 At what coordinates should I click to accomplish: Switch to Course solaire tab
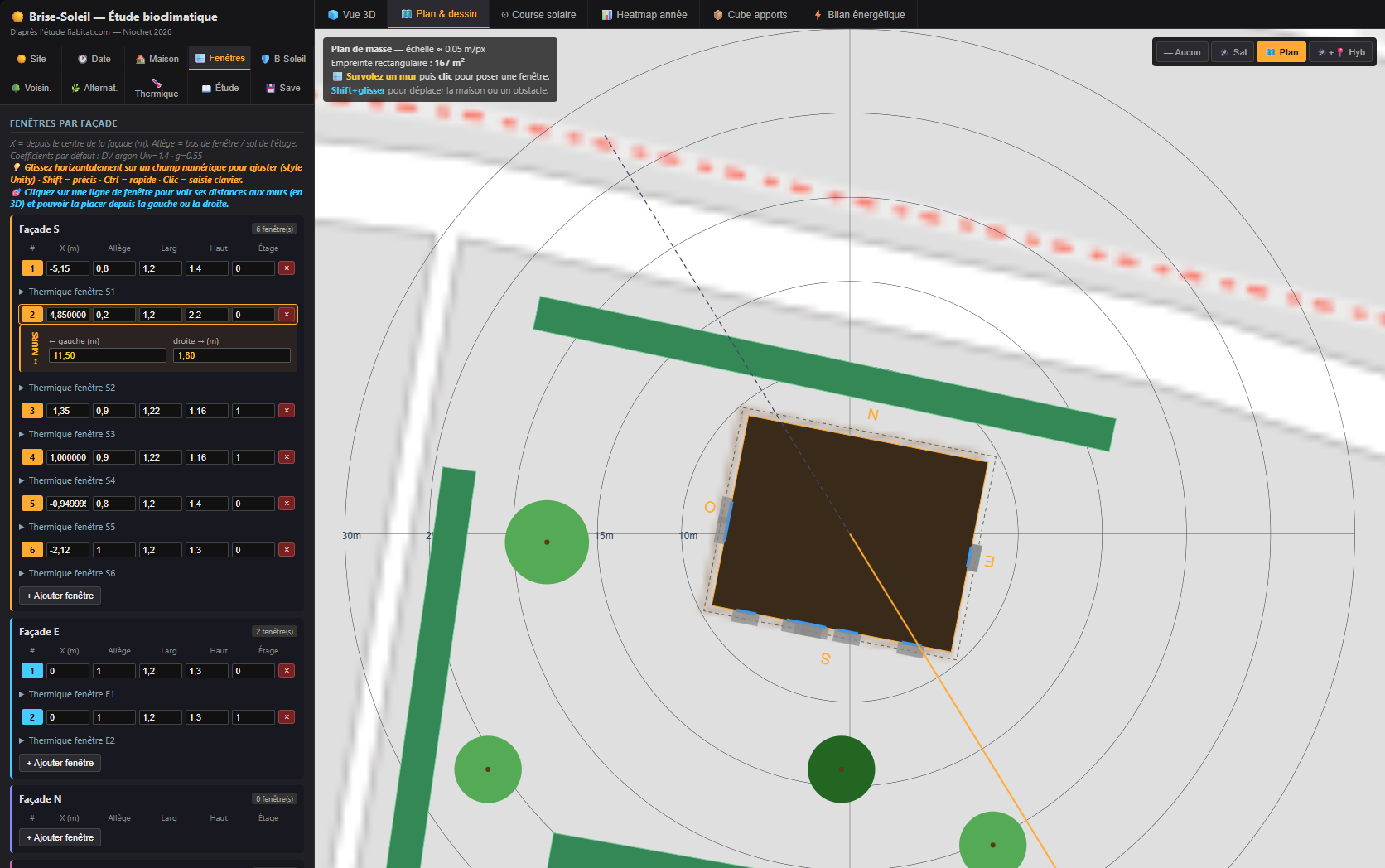point(538,15)
